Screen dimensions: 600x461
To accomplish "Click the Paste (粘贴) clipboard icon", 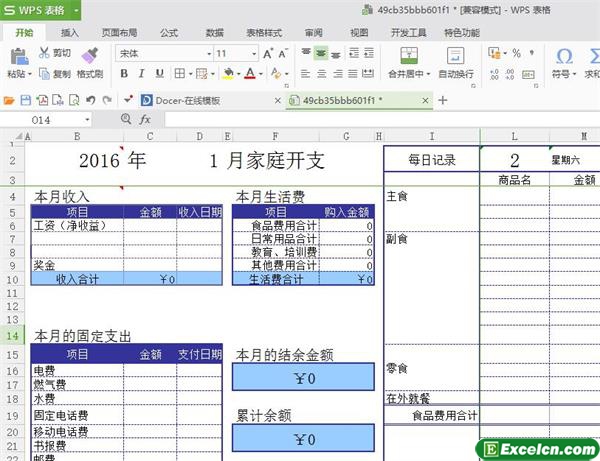I will point(19,57).
